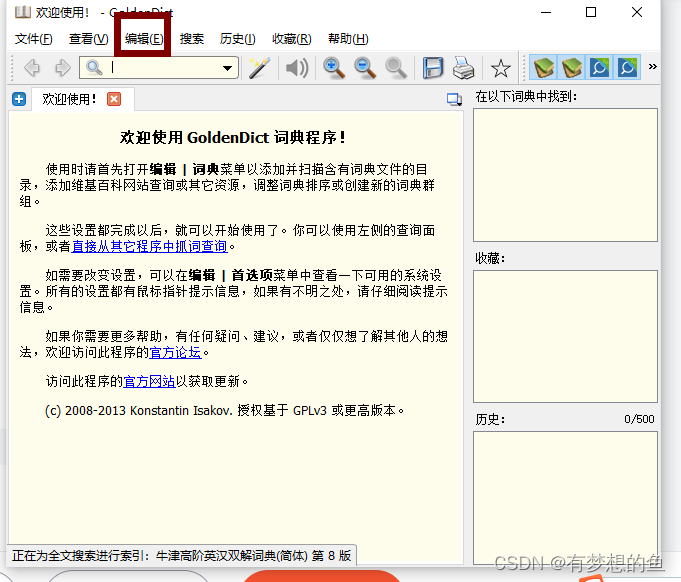Add to favorites with the star icon
This screenshot has width=681, height=582.
pyautogui.click(x=500, y=68)
